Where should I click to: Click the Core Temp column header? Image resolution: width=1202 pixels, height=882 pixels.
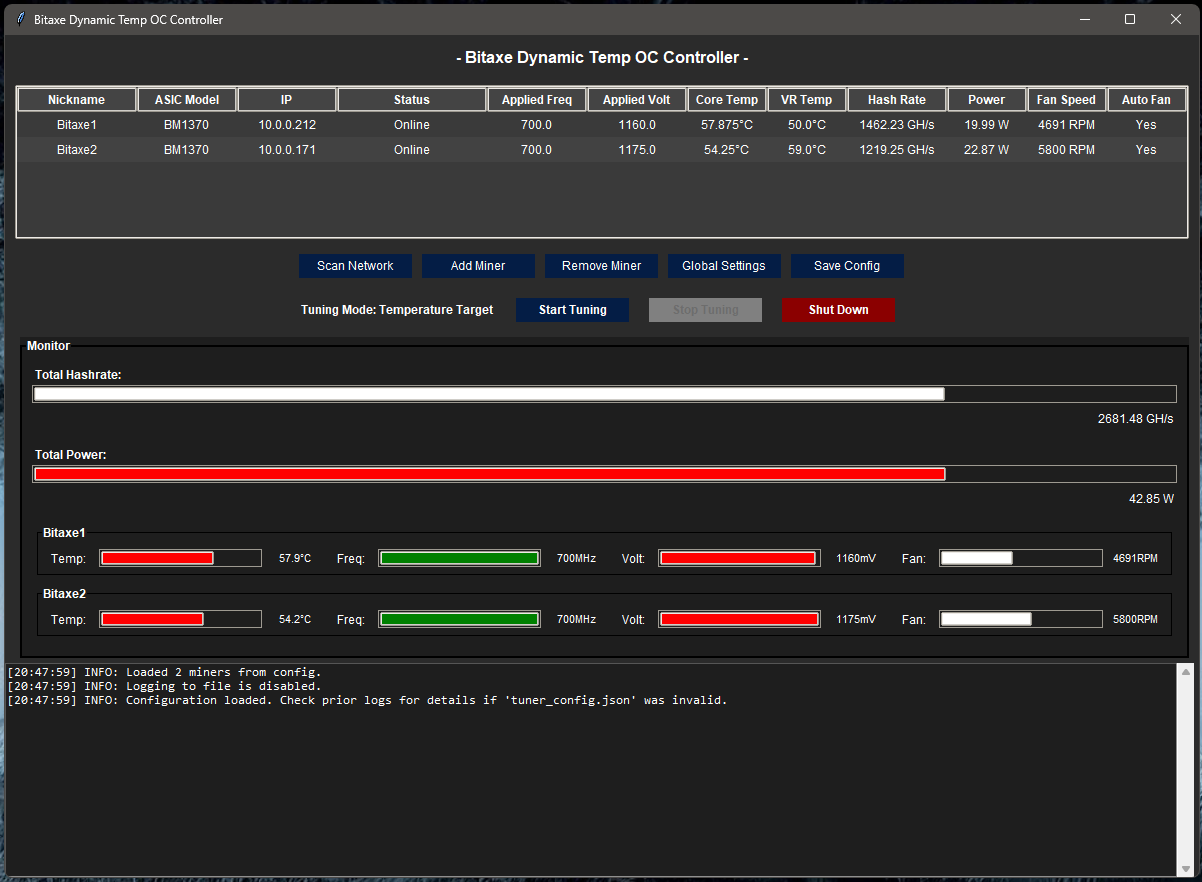[727, 100]
